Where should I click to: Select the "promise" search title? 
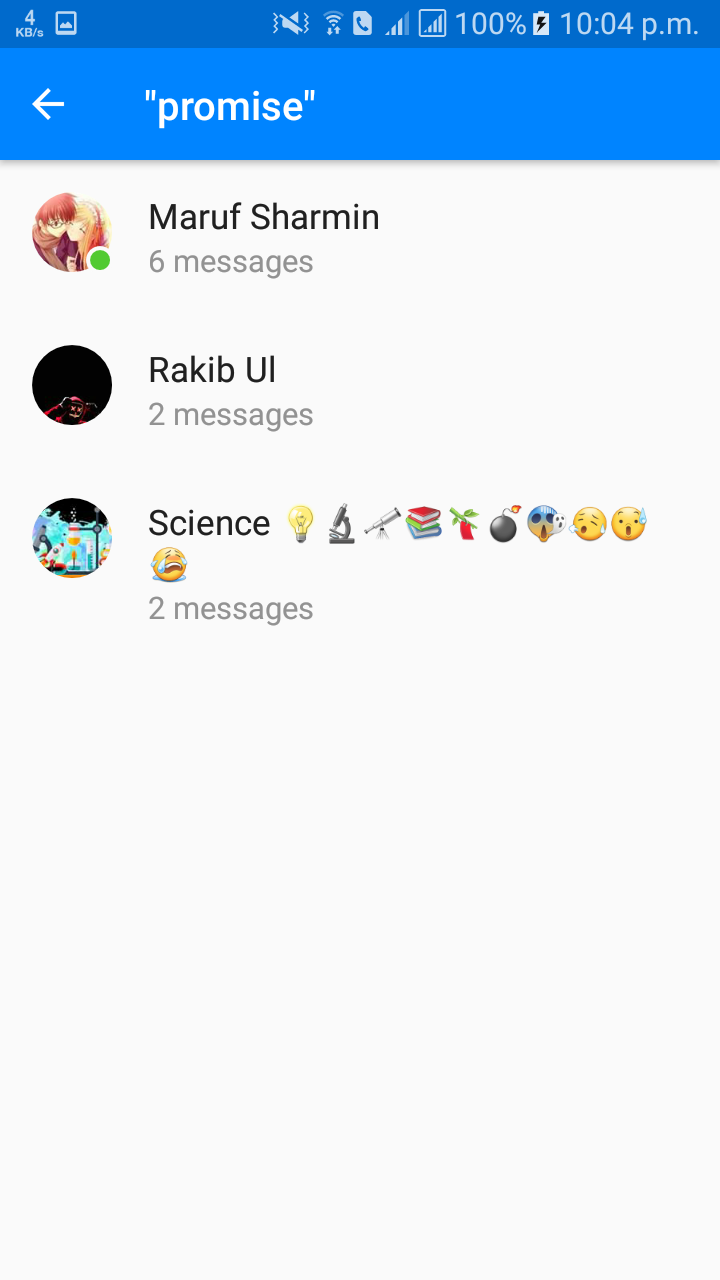pos(230,104)
